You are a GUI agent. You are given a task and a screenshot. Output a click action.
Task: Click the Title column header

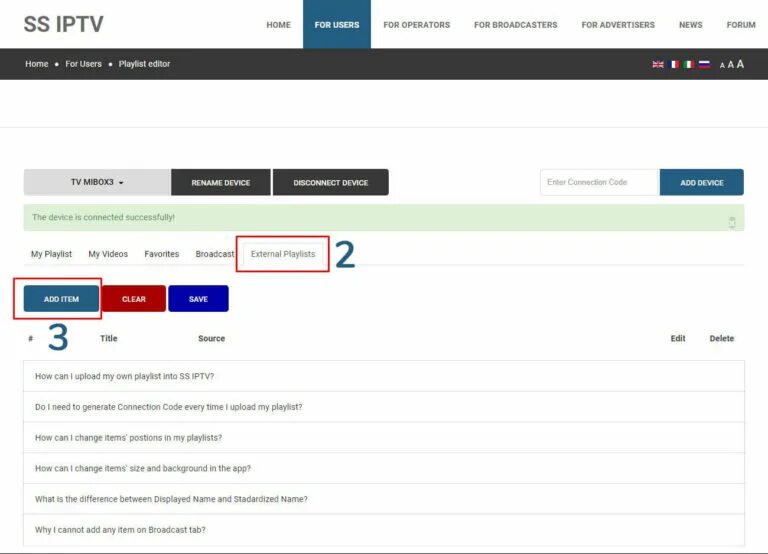tap(109, 338)
